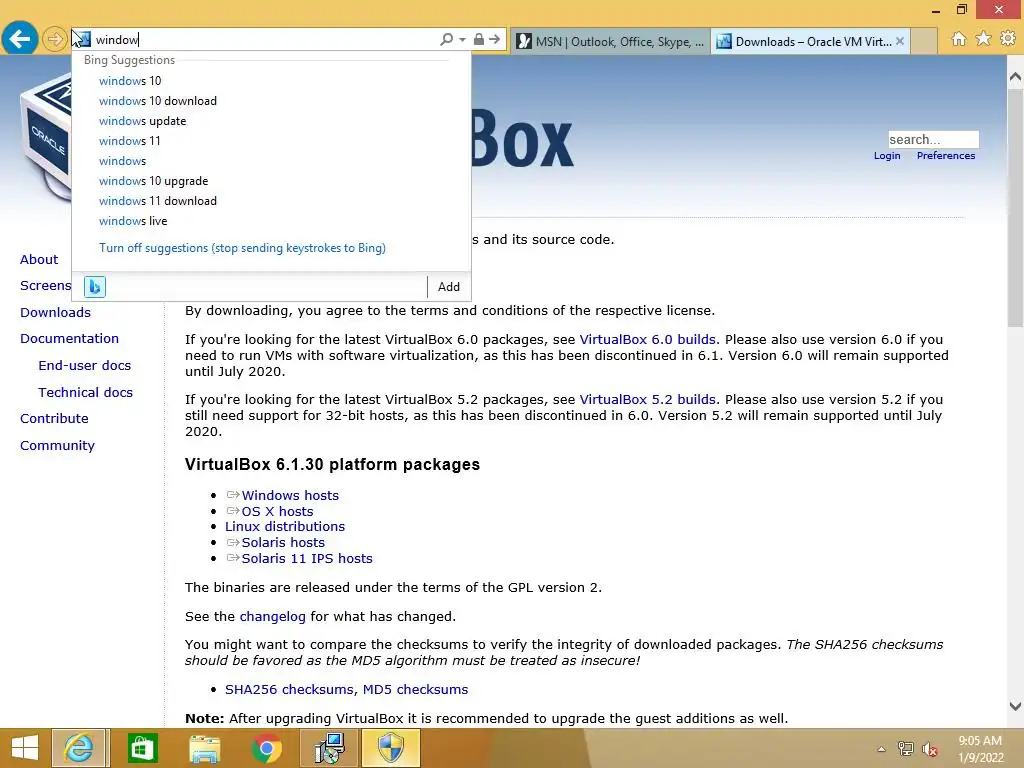This screenshot has height=768, width=1024.
Task: Click the site favicon in the address bar
Action: coord(82,39)
